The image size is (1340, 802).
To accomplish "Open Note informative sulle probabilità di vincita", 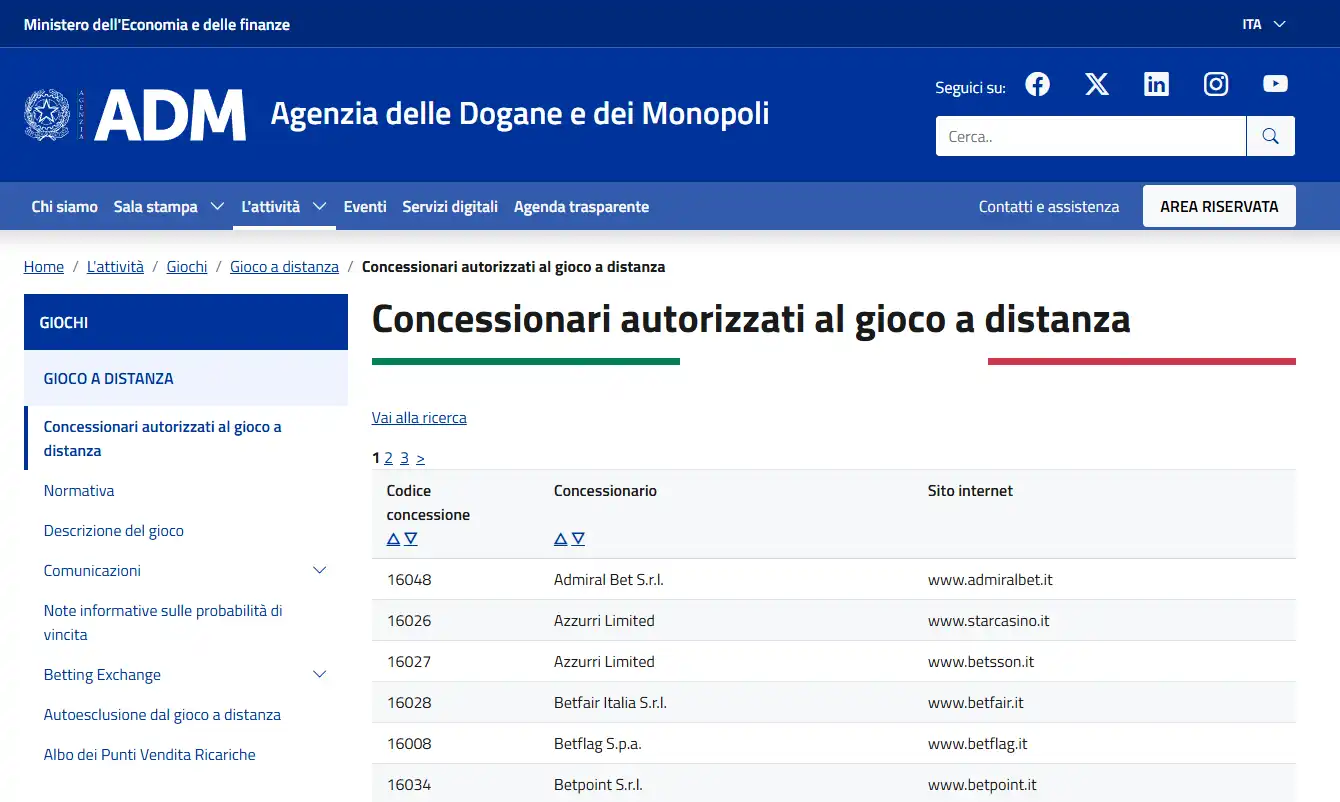I will click(163, 623).
